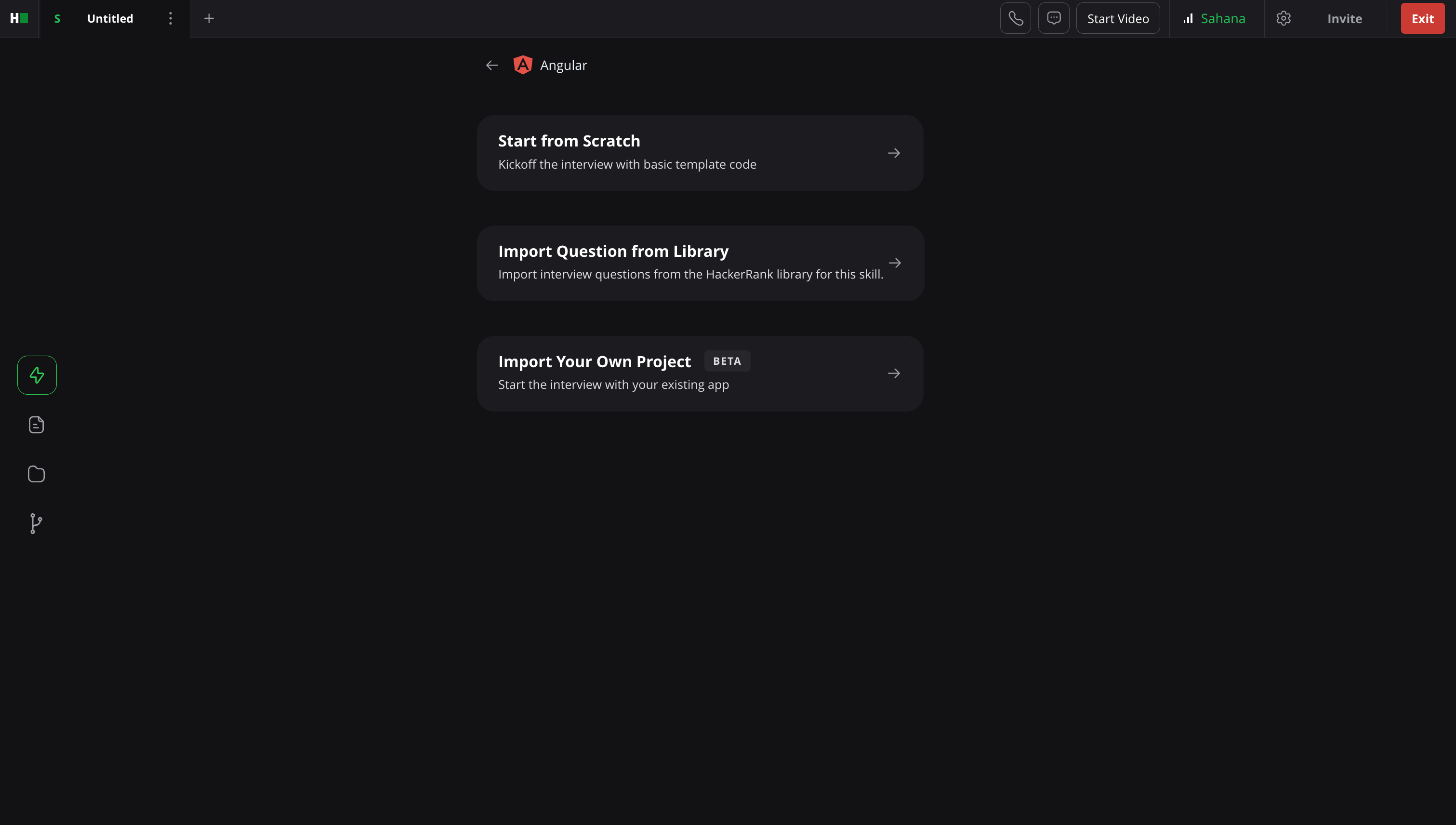Screen dimensions: 1456x825
Task: Click the Invite button
Action: click(x=1344, y=19)
